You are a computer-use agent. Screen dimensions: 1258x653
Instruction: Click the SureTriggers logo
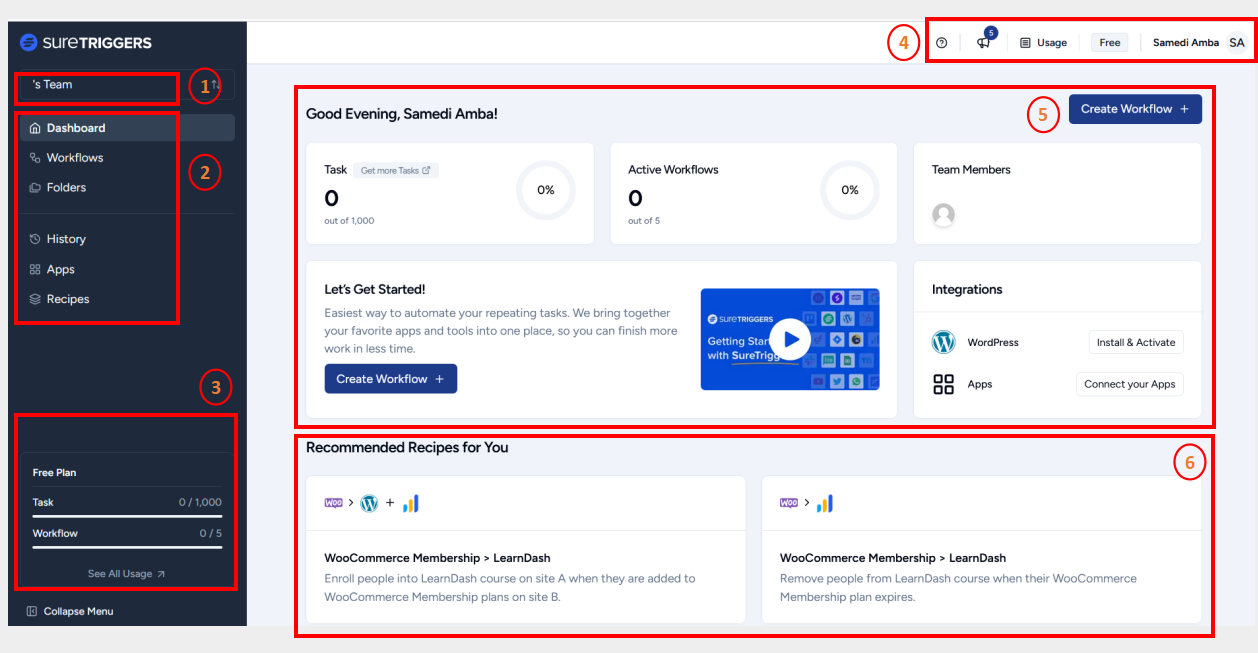tap(86, 42)
